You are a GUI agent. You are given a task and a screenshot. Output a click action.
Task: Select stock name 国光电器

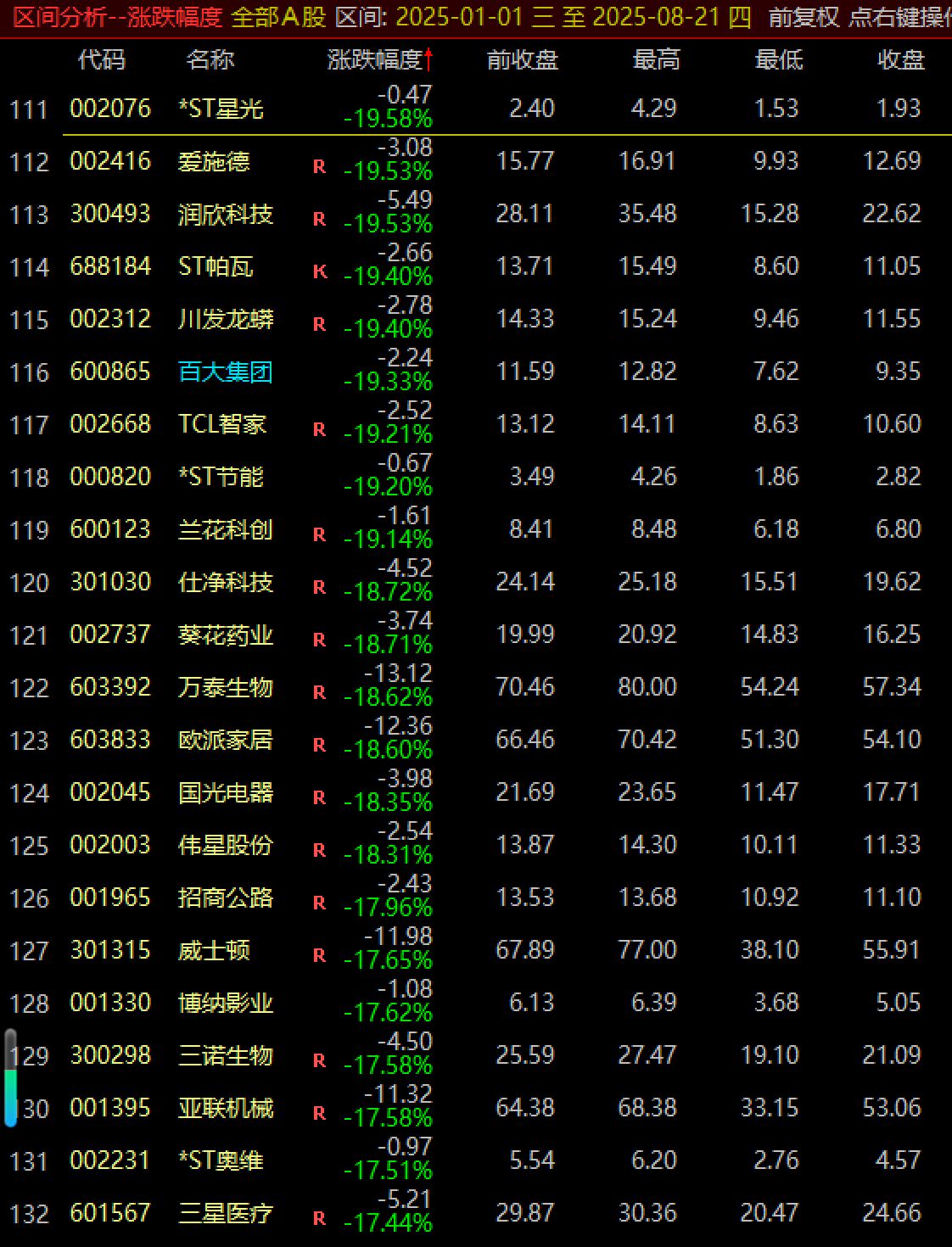pyautogui.click(x=226, y=792)
